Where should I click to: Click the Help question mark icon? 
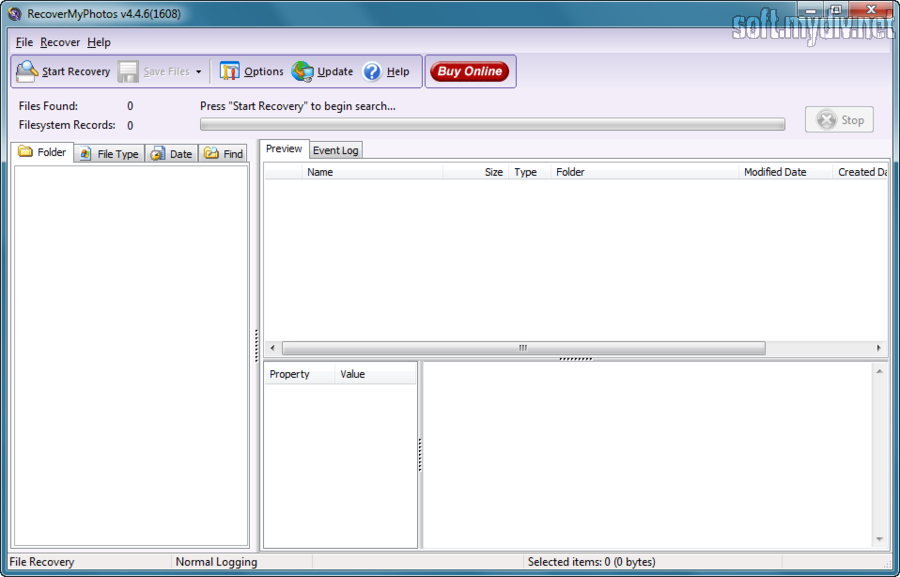tap(372, 72)
